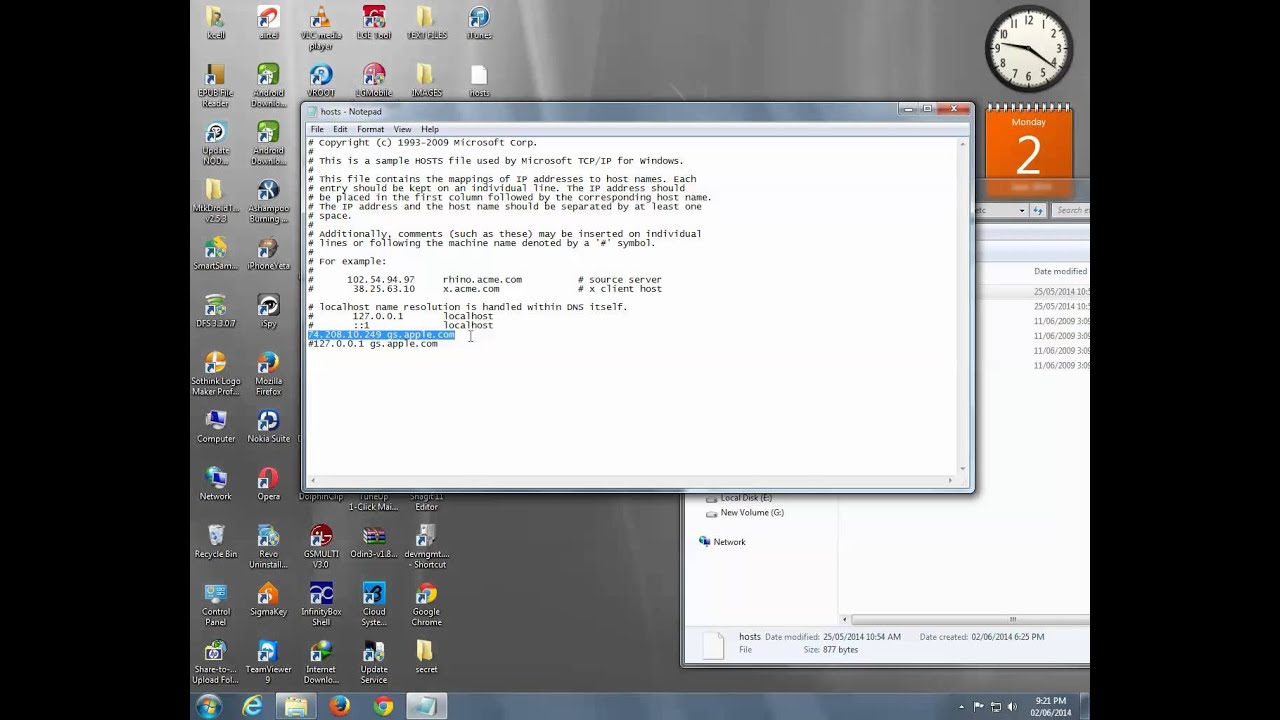Select the Sothink Logo Maker shortcut
Screen dimensions: 1280x720
[215, 374]
